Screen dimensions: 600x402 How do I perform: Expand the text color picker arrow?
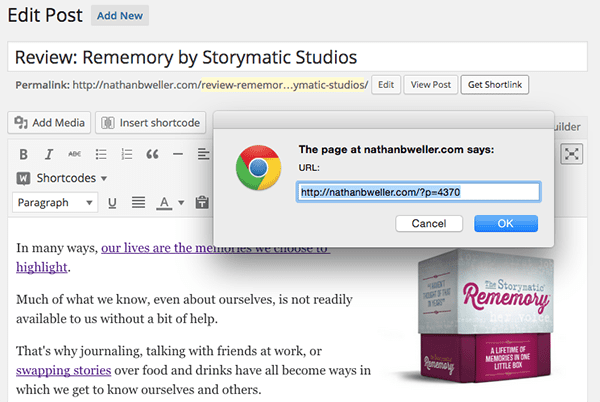[x=181, y=203]
